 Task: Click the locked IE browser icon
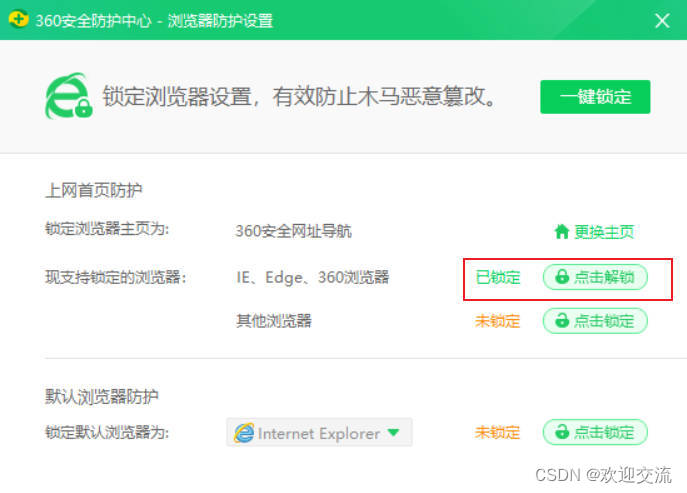(69, 96)
